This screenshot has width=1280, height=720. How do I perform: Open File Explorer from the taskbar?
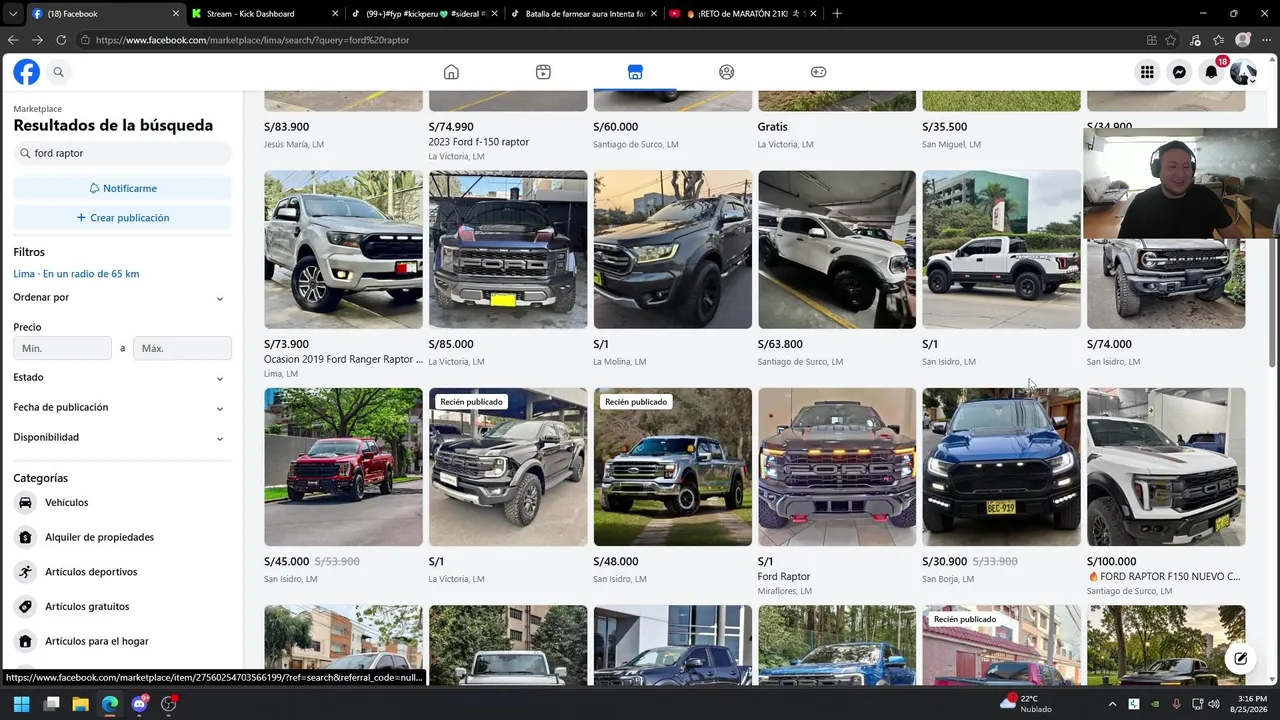point(81,704)
